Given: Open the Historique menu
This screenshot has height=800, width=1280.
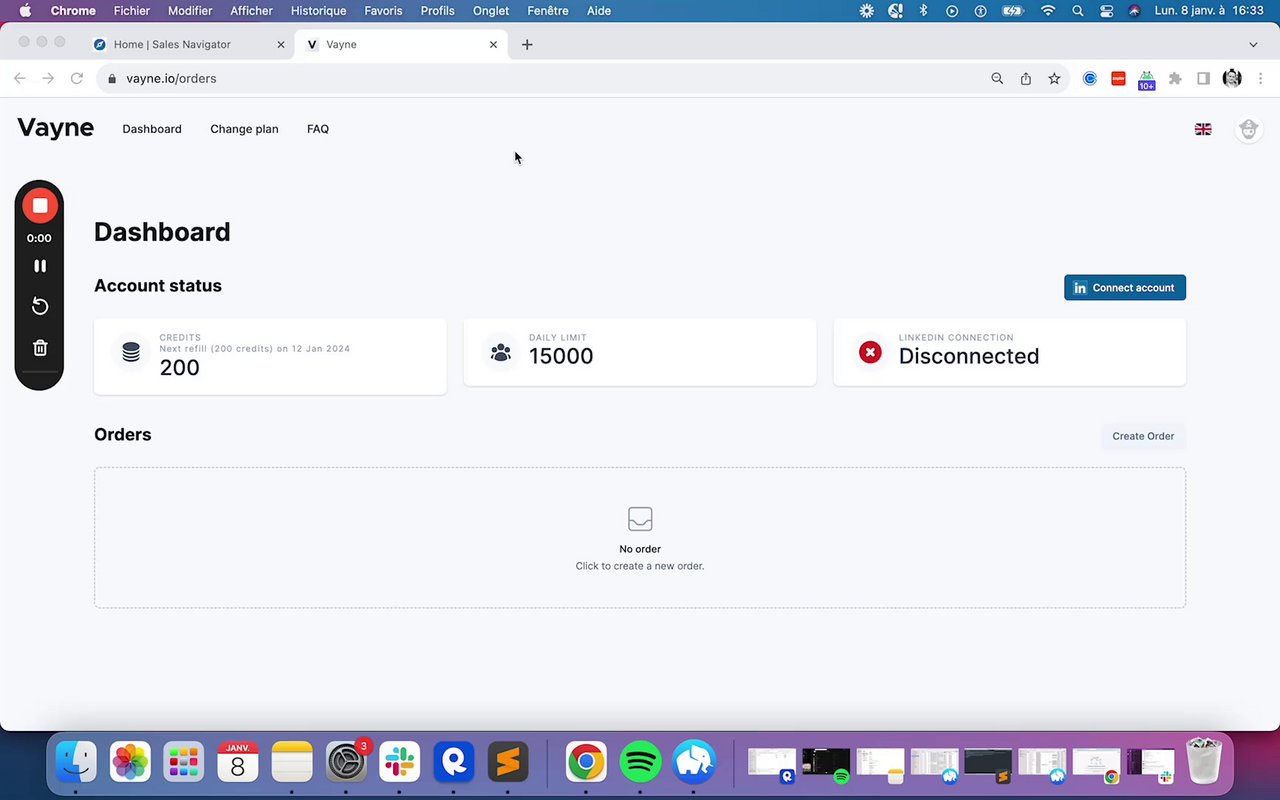Looking at the screenshot, I should pos(318,11).
